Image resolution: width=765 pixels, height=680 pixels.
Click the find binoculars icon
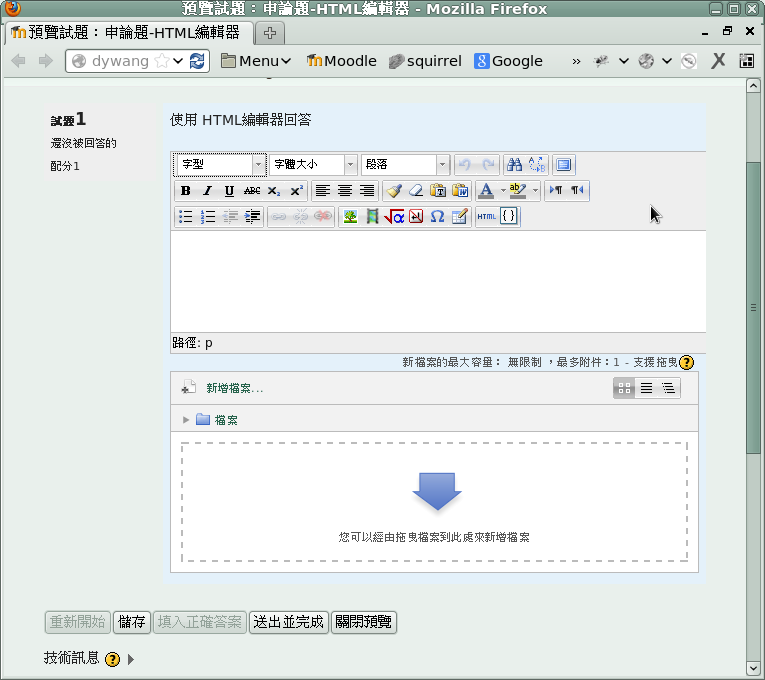[x=514, y=165]
